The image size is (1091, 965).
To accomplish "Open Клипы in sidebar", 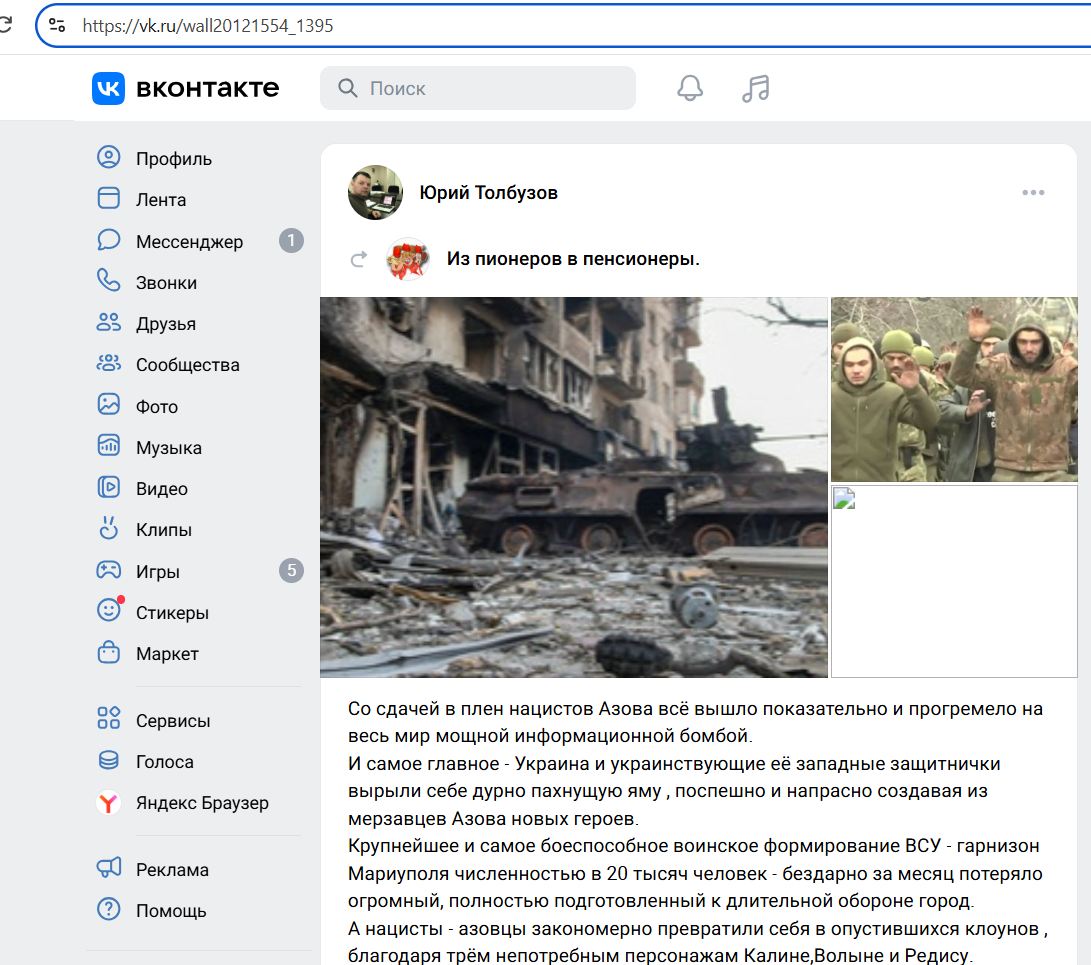I will tap(164, 530).
